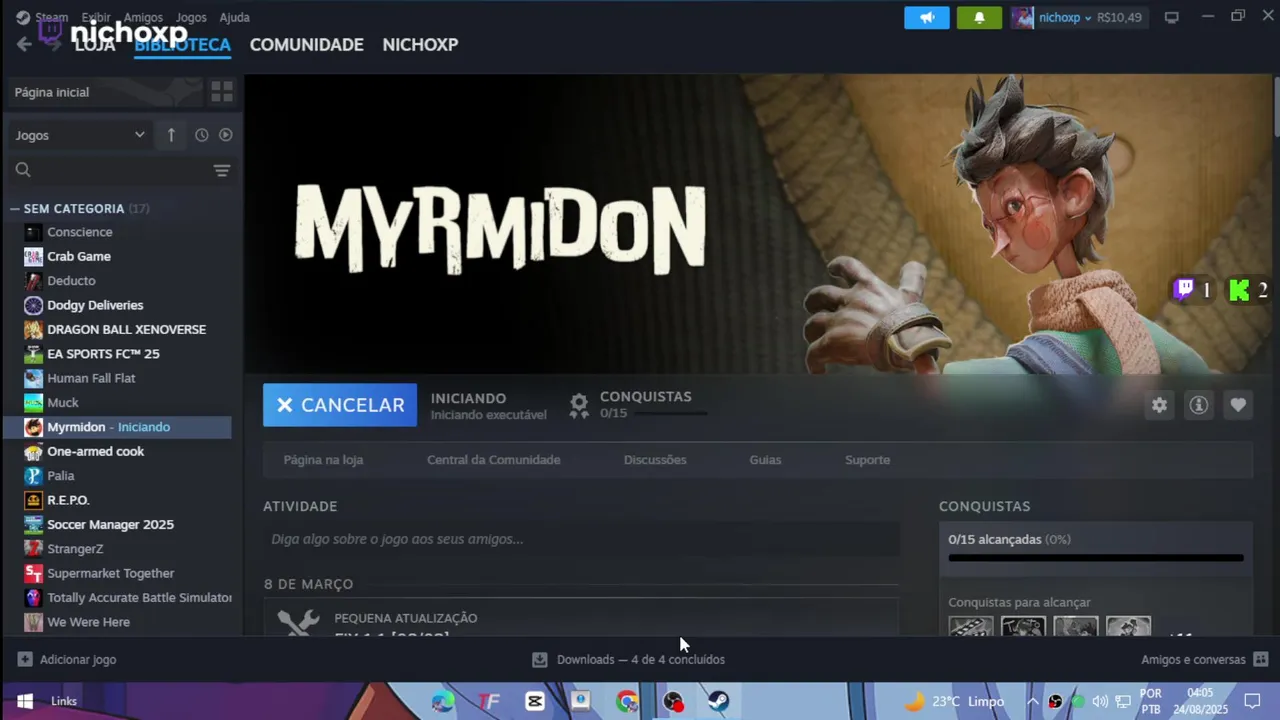Toggle the sort ascending arrow icon
The width and height of the screenshot is (1280, 720).
coord(171,135)
